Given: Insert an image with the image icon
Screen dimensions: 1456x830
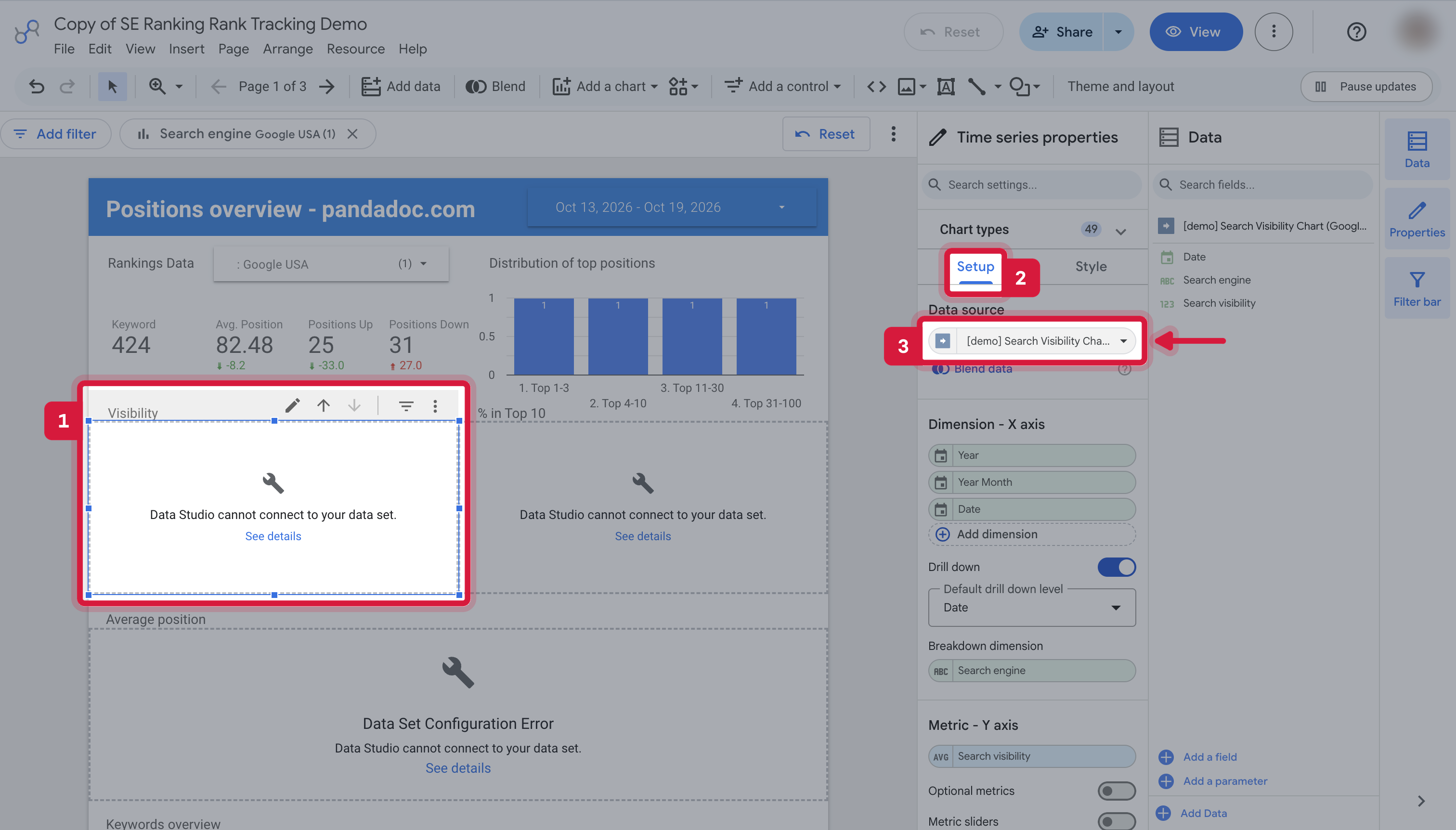Looking at the screenshot, I should 907,87.
